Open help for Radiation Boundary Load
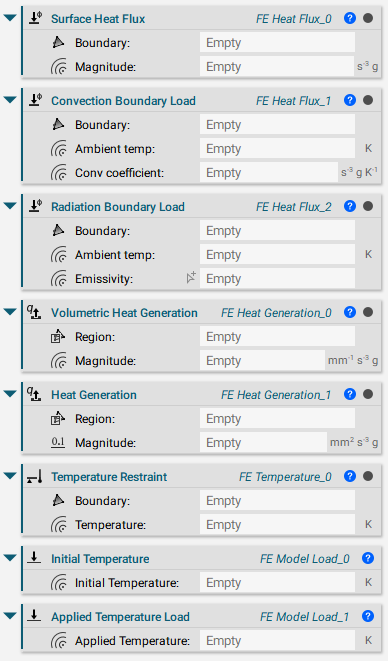 [350, 206]
